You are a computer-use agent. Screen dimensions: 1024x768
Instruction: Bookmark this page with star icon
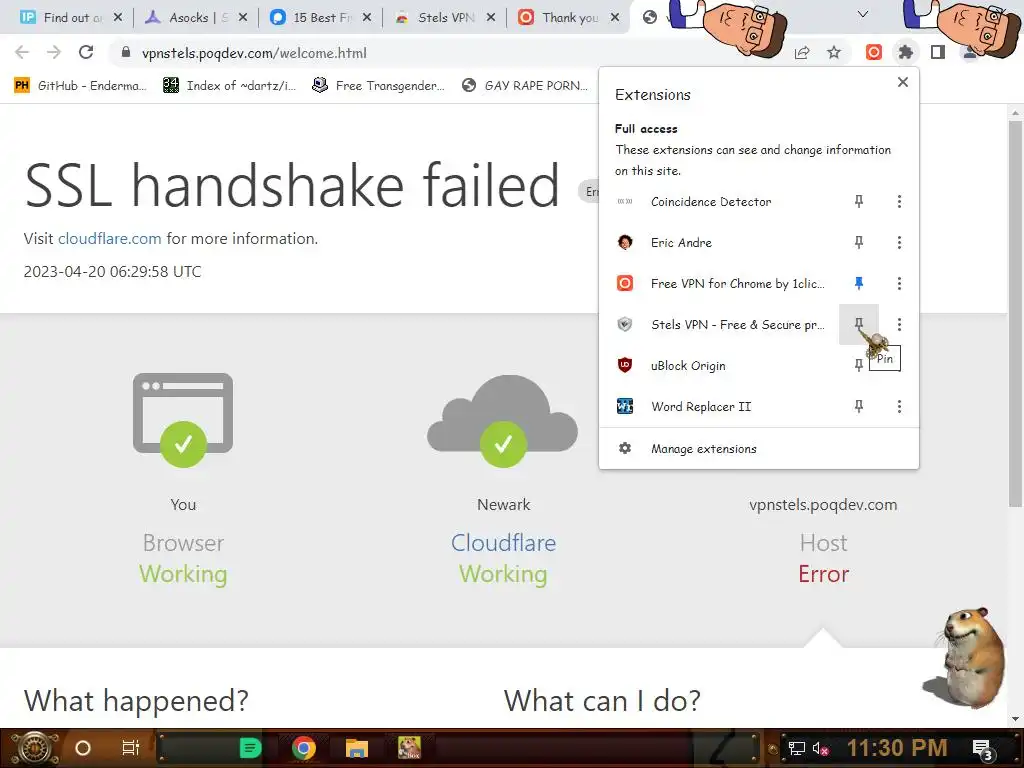[x=834, y=52]
